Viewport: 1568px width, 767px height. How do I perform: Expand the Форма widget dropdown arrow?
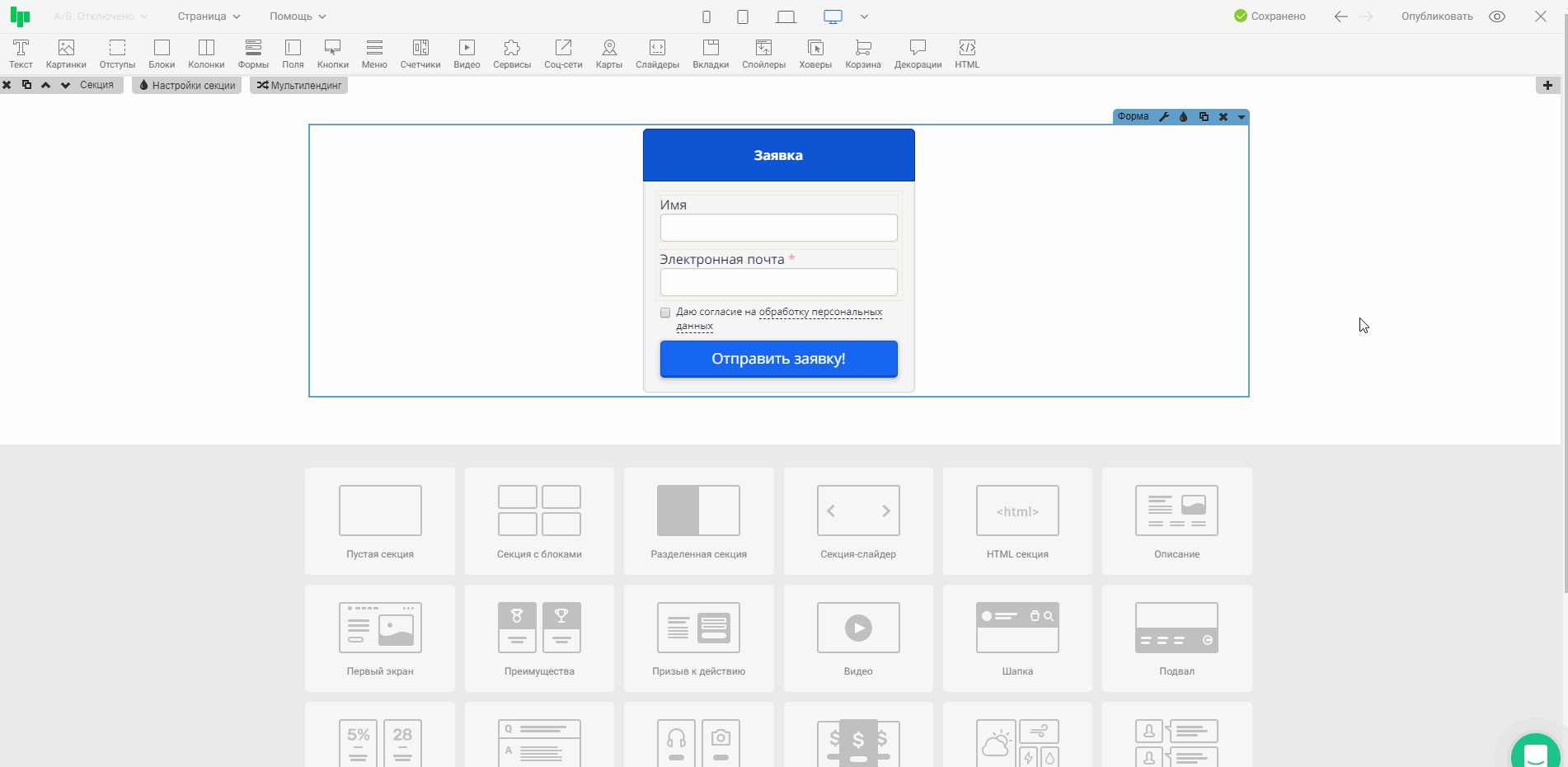coord(1242,117)
